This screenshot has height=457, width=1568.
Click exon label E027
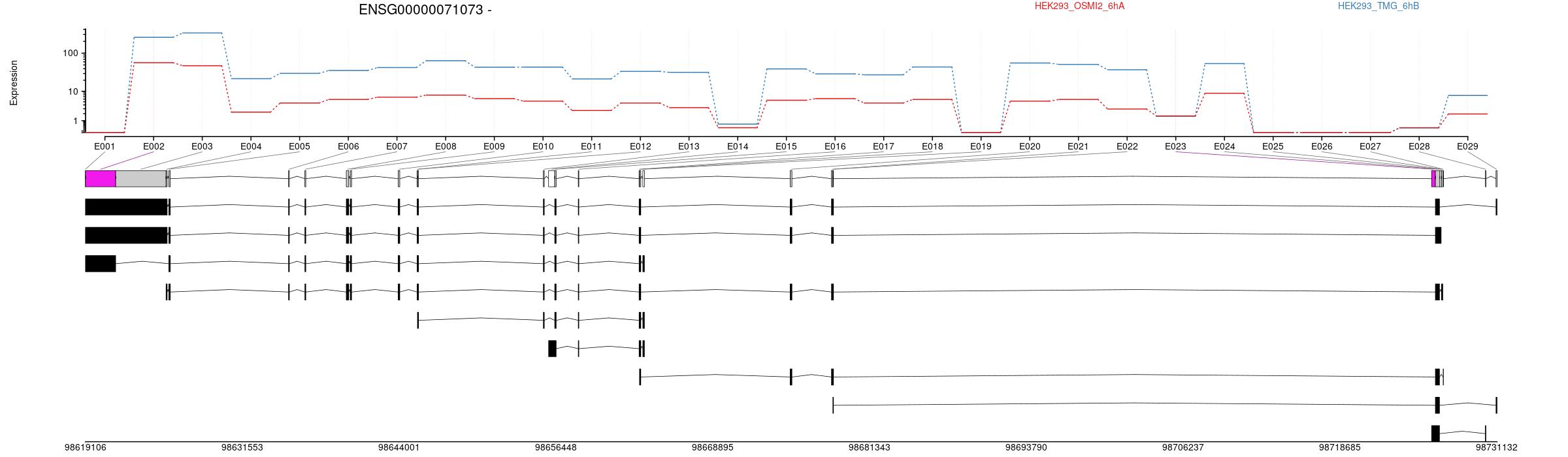click(1370, 146)
